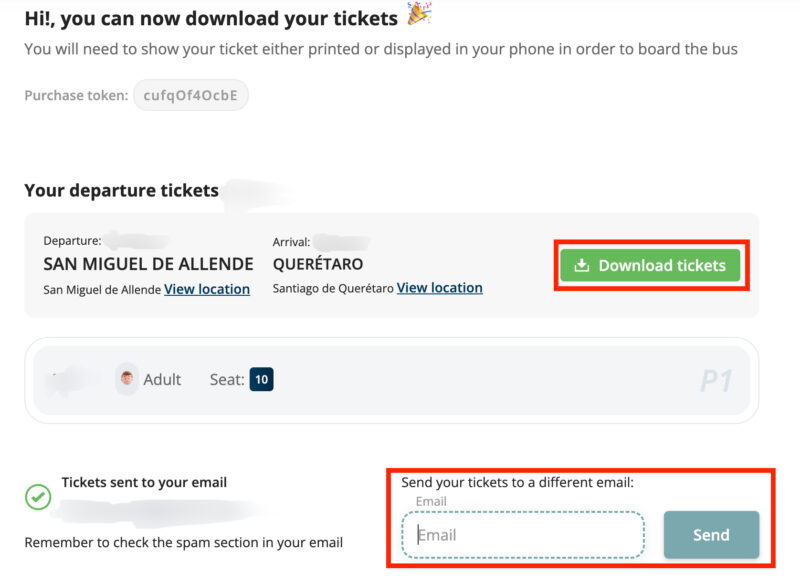
Task: Click the spam section reminder text
Action: (183, 542)
